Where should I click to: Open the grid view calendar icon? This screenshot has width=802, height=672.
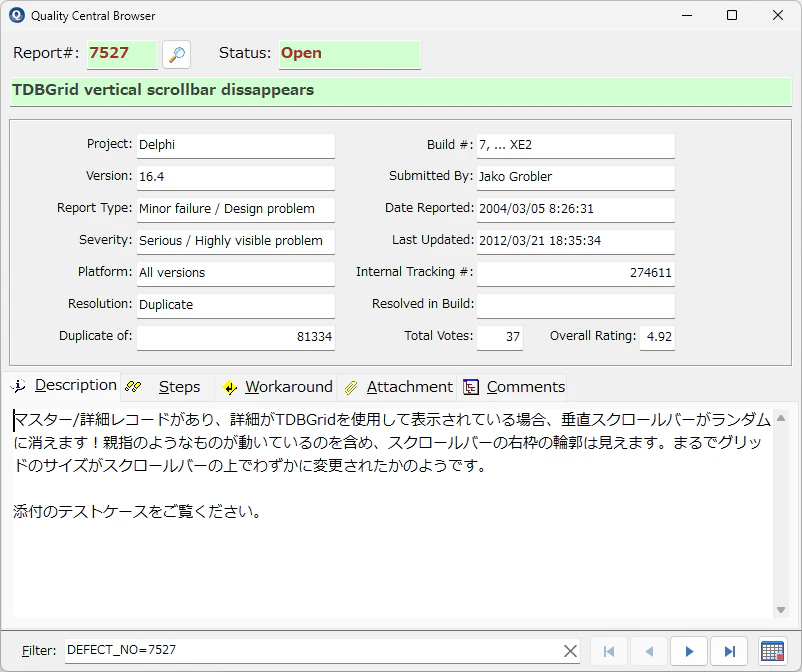[772, 651]
